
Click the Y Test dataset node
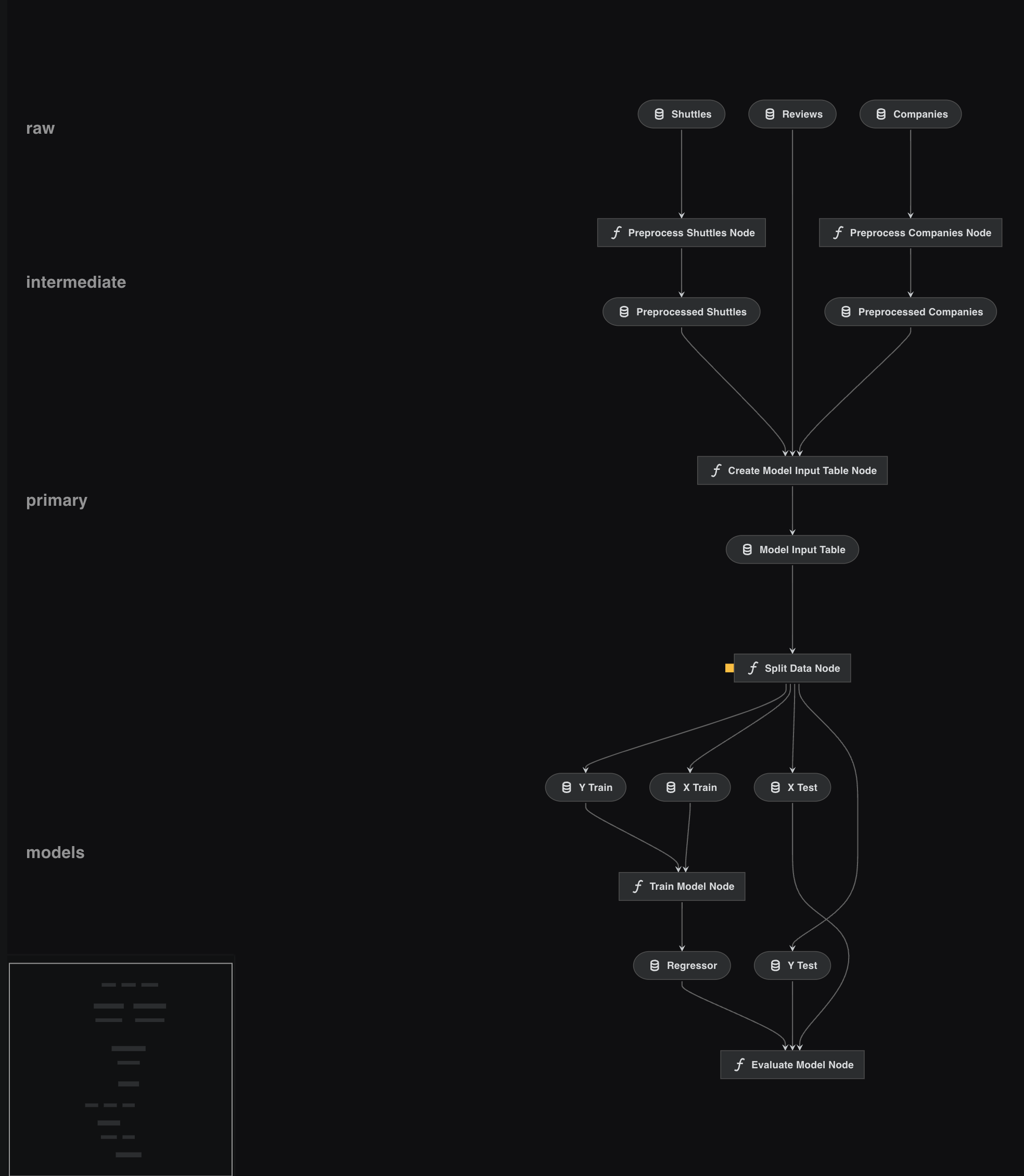(x=800, y=965)
